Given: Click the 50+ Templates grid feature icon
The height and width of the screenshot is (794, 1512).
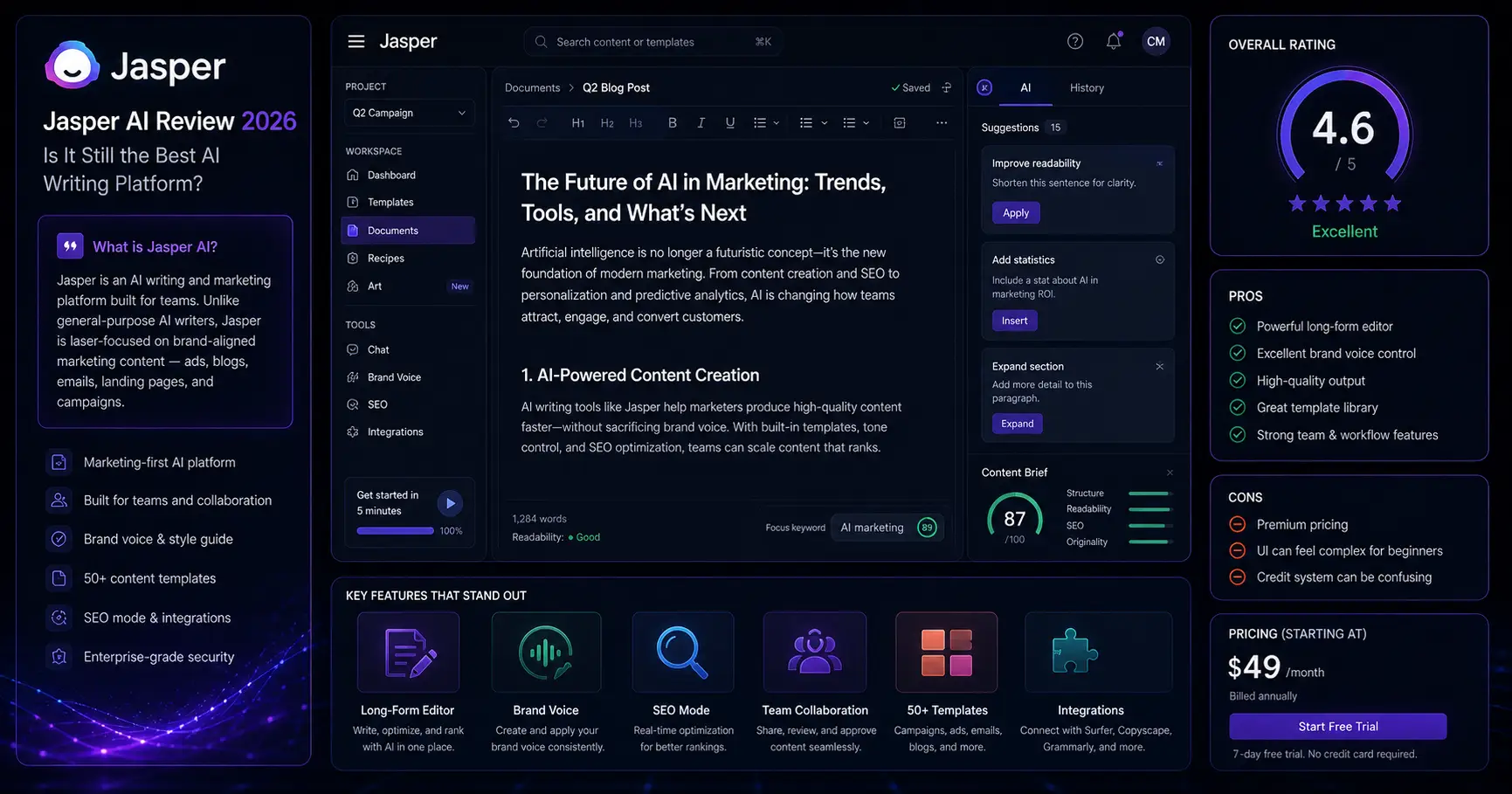Looking at the screenshot, I should (947, 652).
